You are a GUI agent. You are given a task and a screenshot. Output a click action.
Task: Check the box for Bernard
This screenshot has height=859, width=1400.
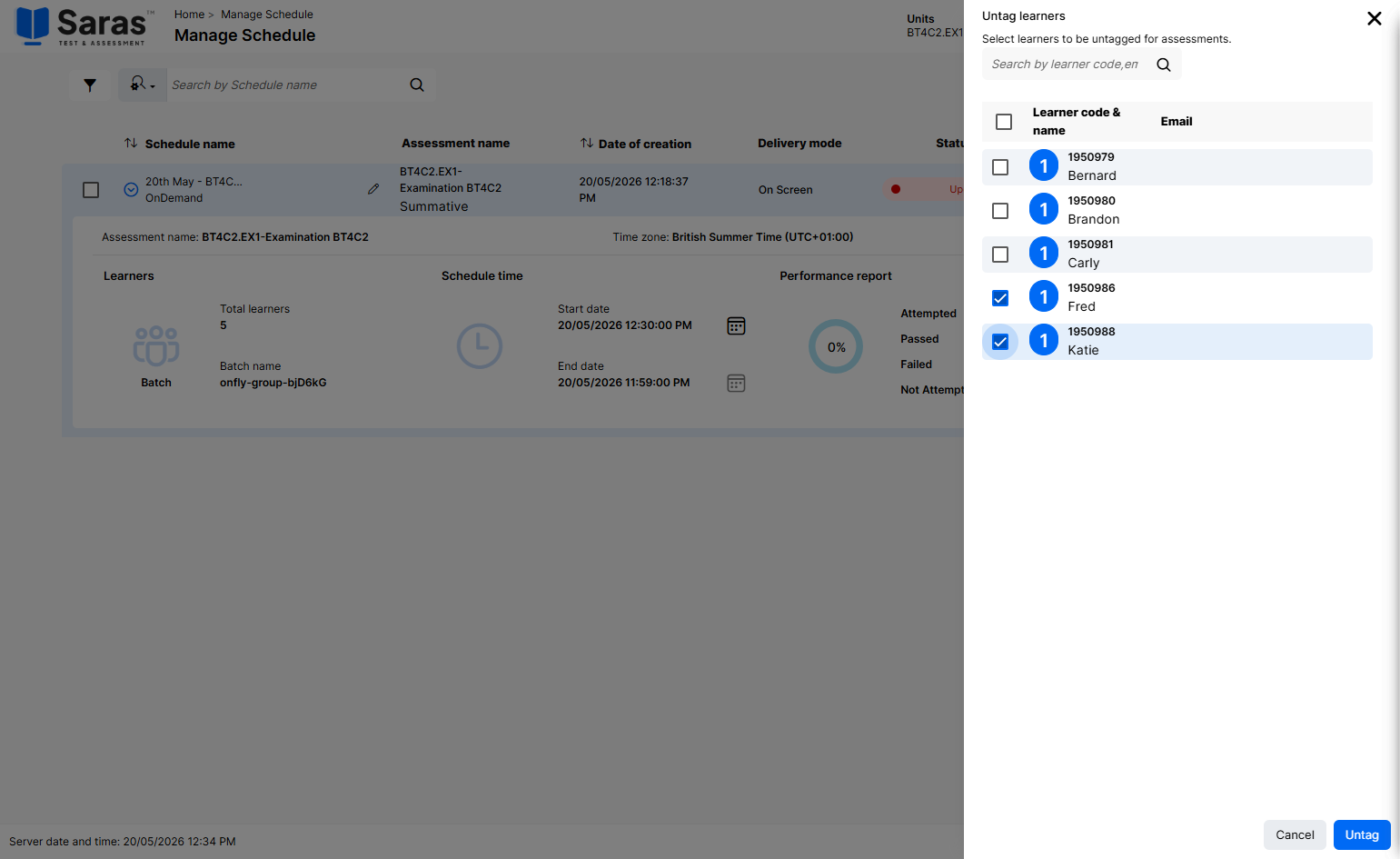1000,167
